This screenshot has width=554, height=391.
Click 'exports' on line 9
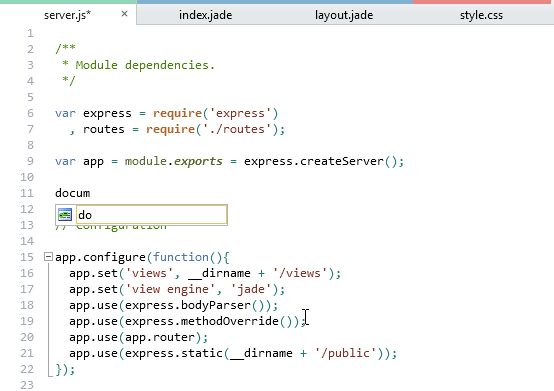(x=198, y=161)
